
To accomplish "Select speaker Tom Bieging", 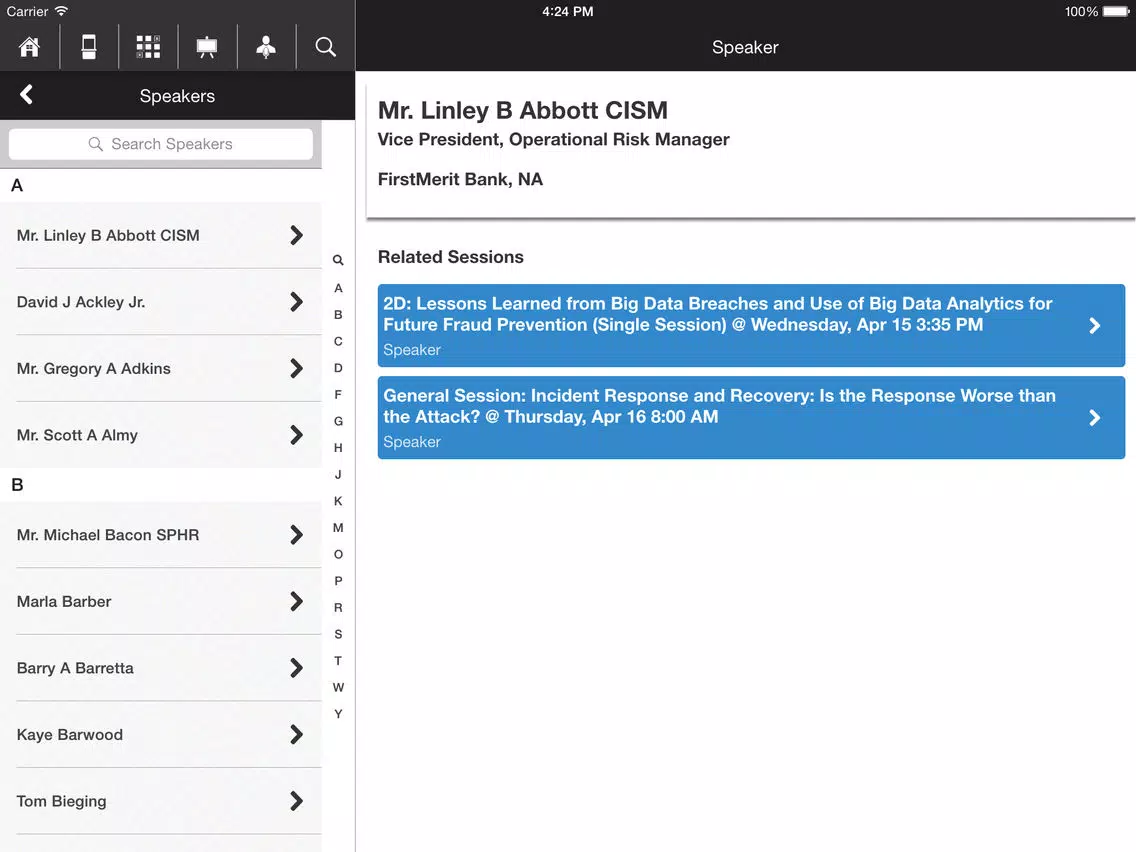I will pos(161,801).
